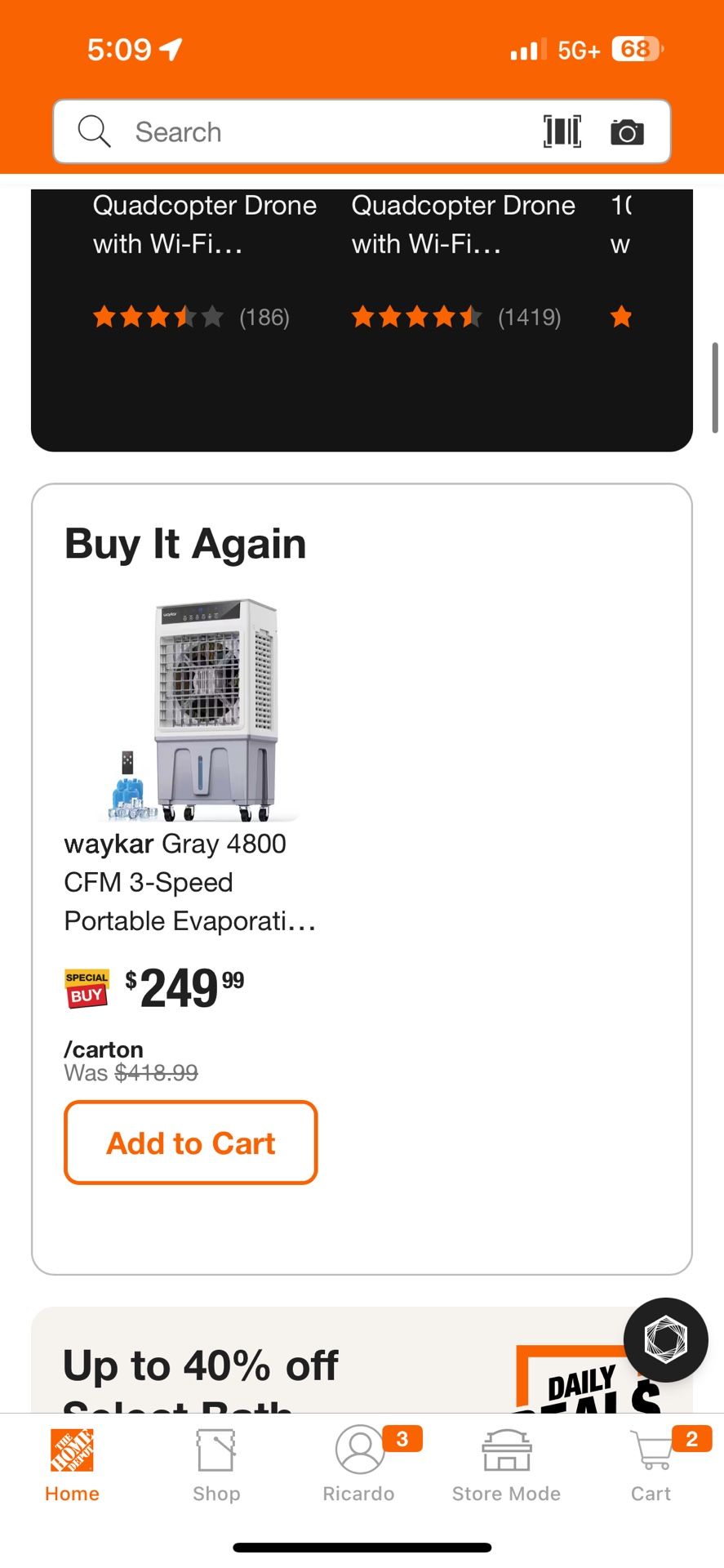This screenshot has width=724, height=1568.
Task: Open first Quadcopter Drone with 186 reviews
Action: [204, 225]
